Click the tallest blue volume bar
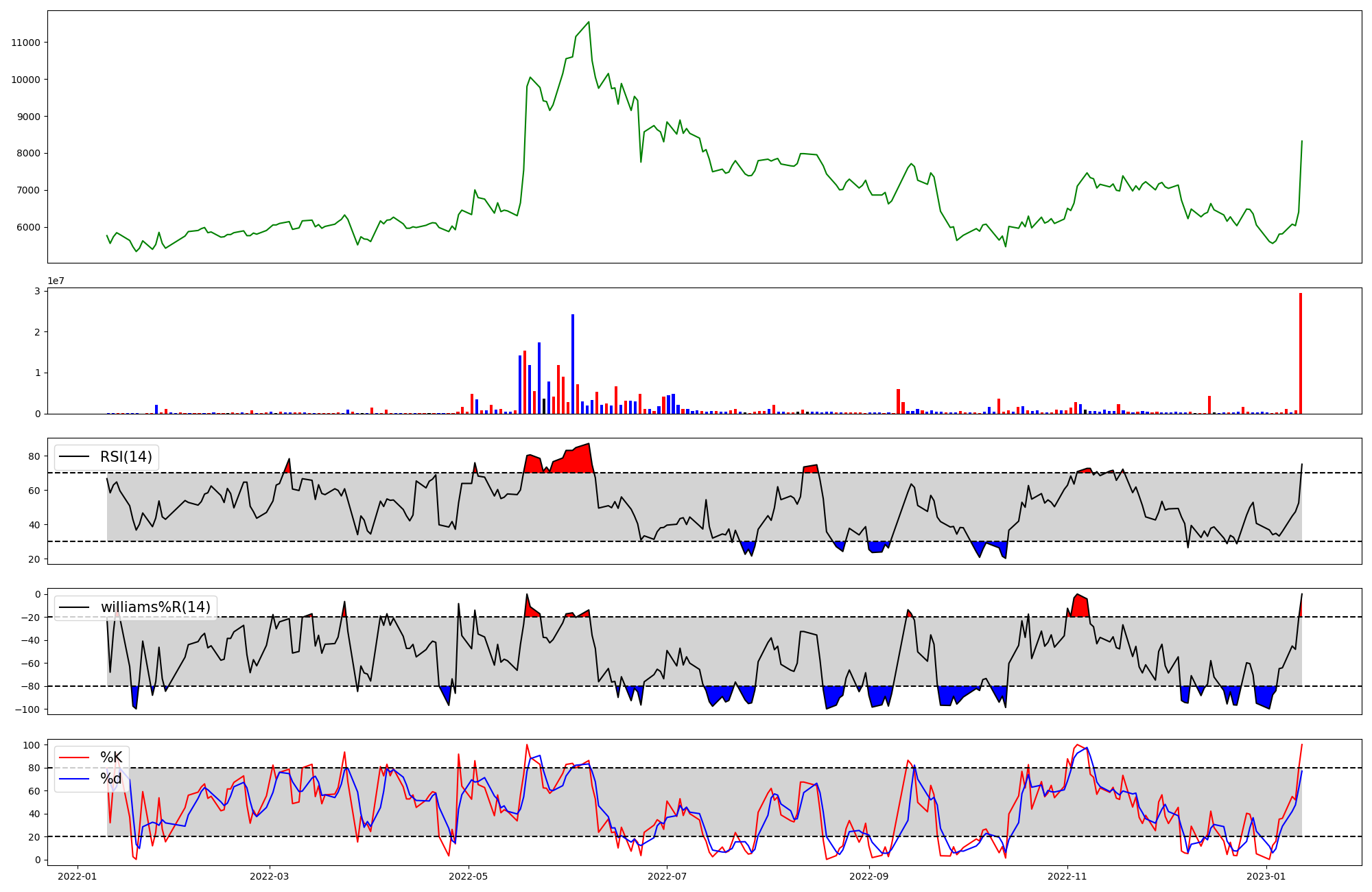Image resolution: width=1372 pixels, height=892 pixels. pyautogui.click(x=573, y=364)
